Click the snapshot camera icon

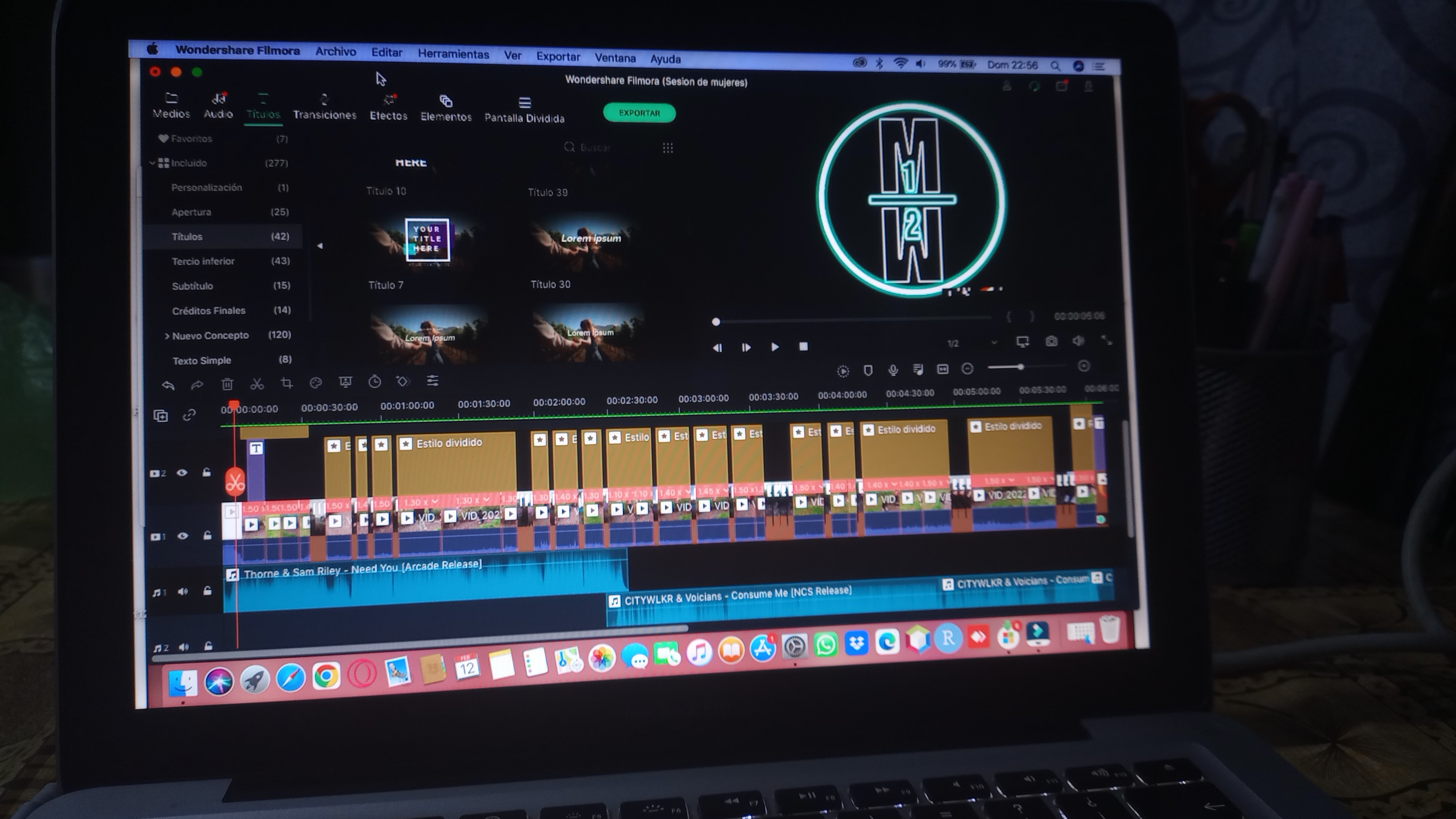pos(1051,341)
